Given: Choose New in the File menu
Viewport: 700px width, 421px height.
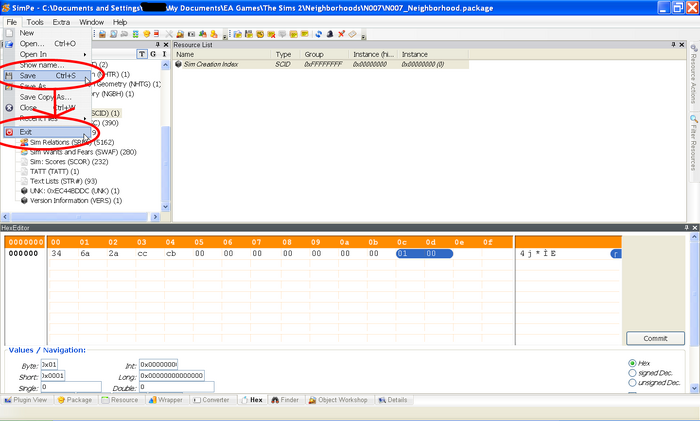Looking at the screenshot, I should coord(47,33).
